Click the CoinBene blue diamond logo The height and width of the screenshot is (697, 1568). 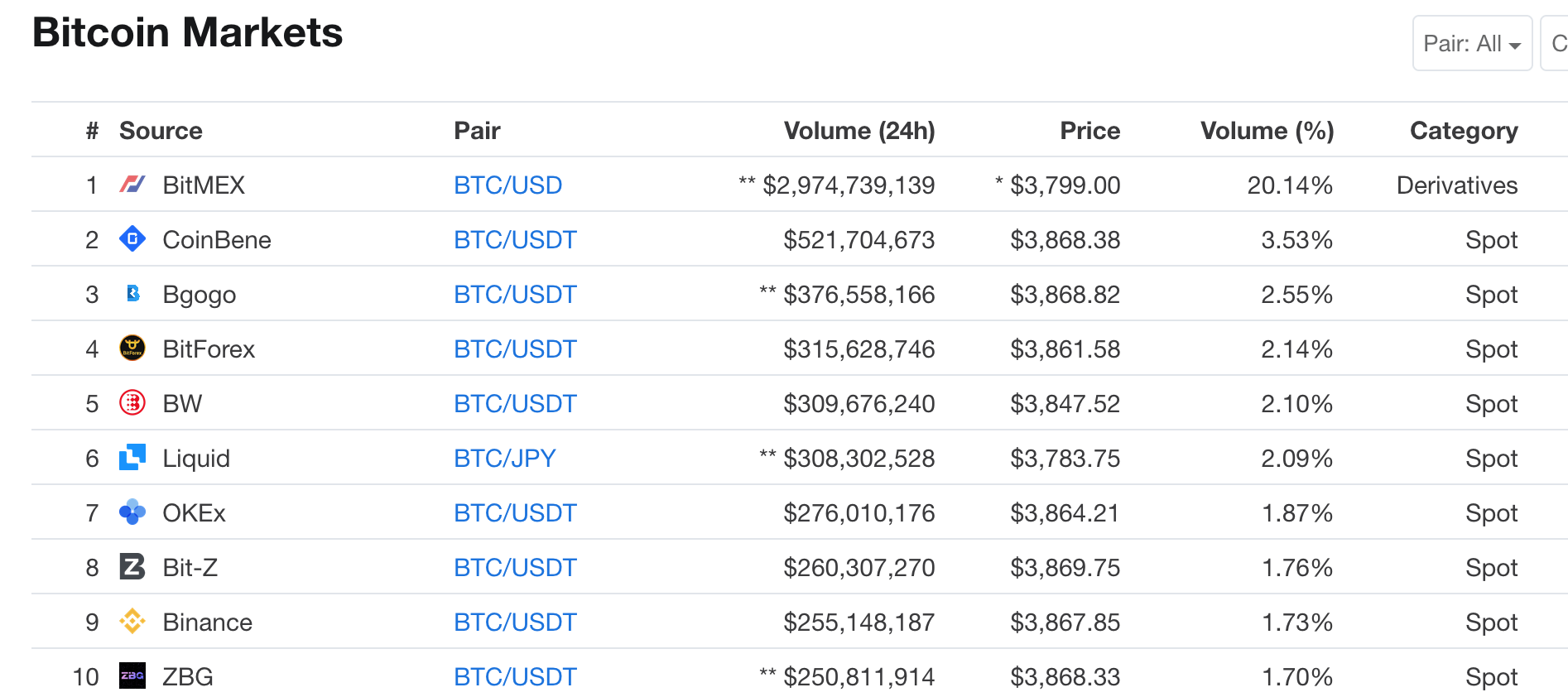click(x=132, y=239)
